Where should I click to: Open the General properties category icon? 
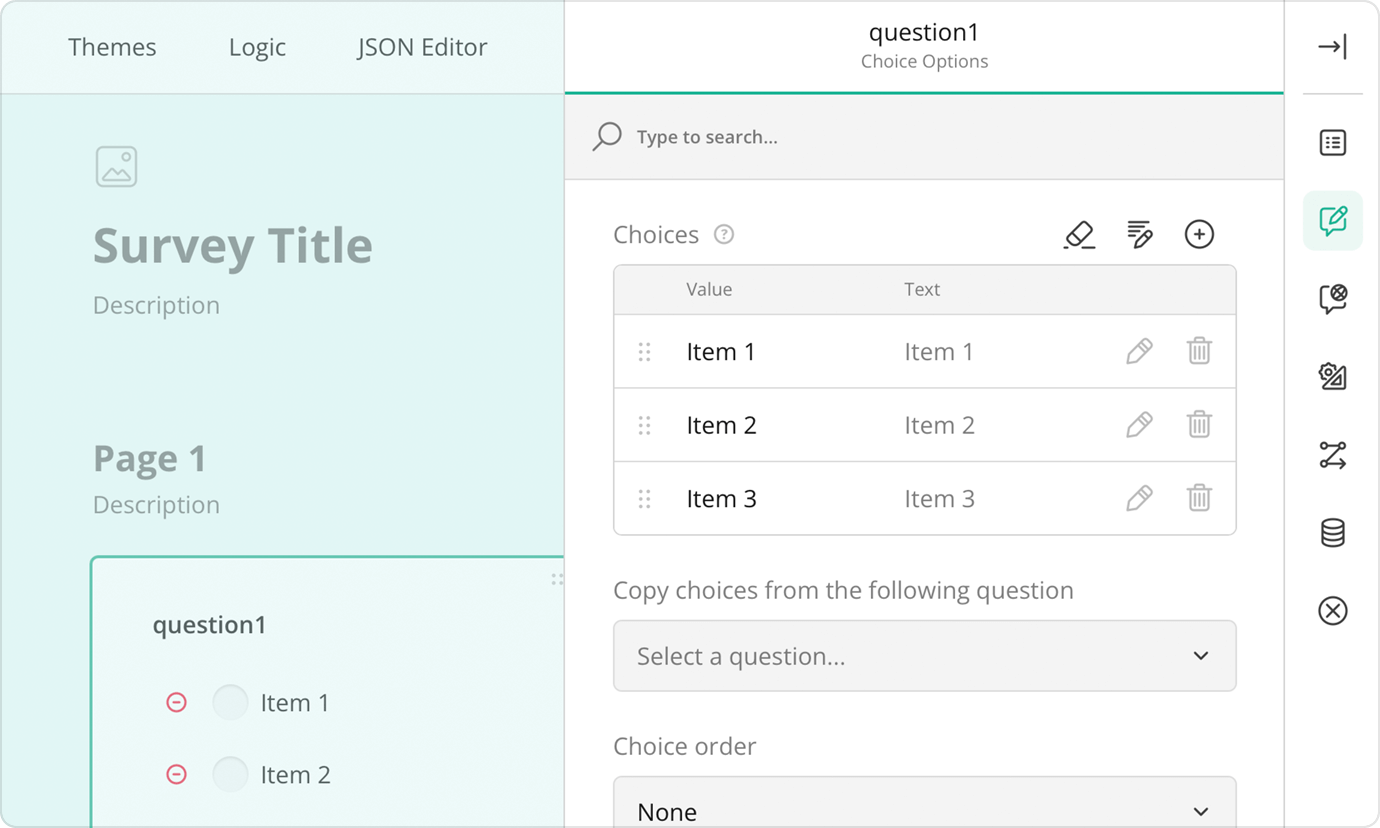(x=1332, y=142)
